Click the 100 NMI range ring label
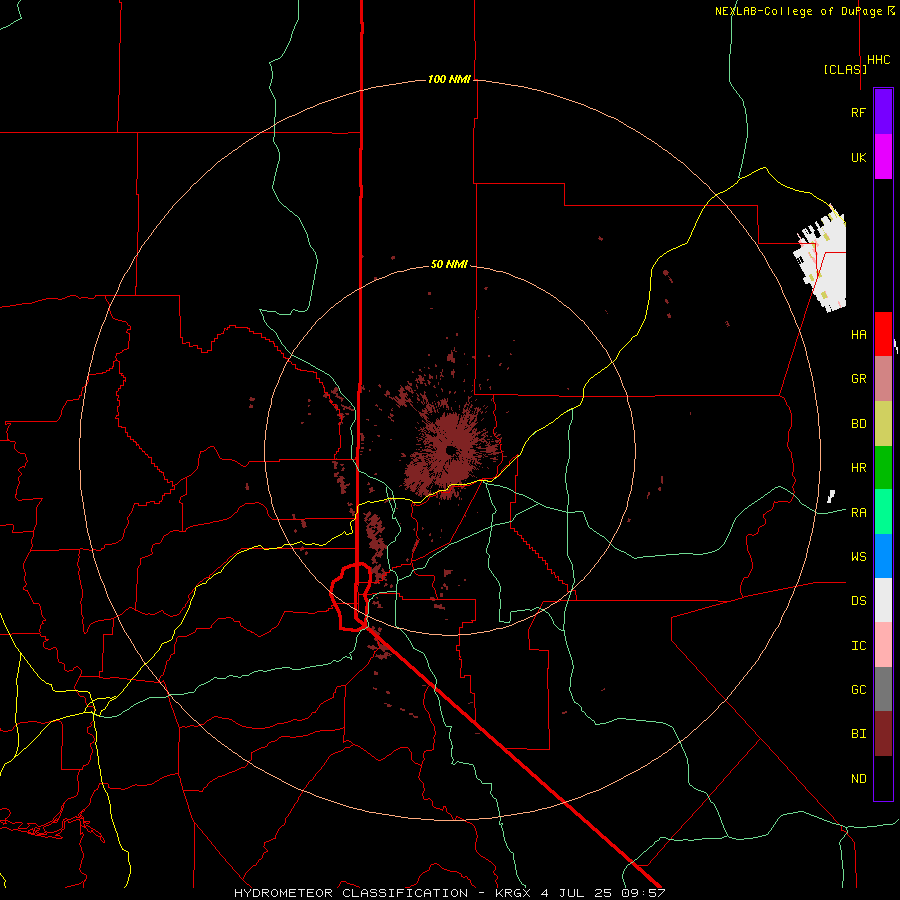The width and height of the screenshot is (900, 900). [x=449, y=79]
